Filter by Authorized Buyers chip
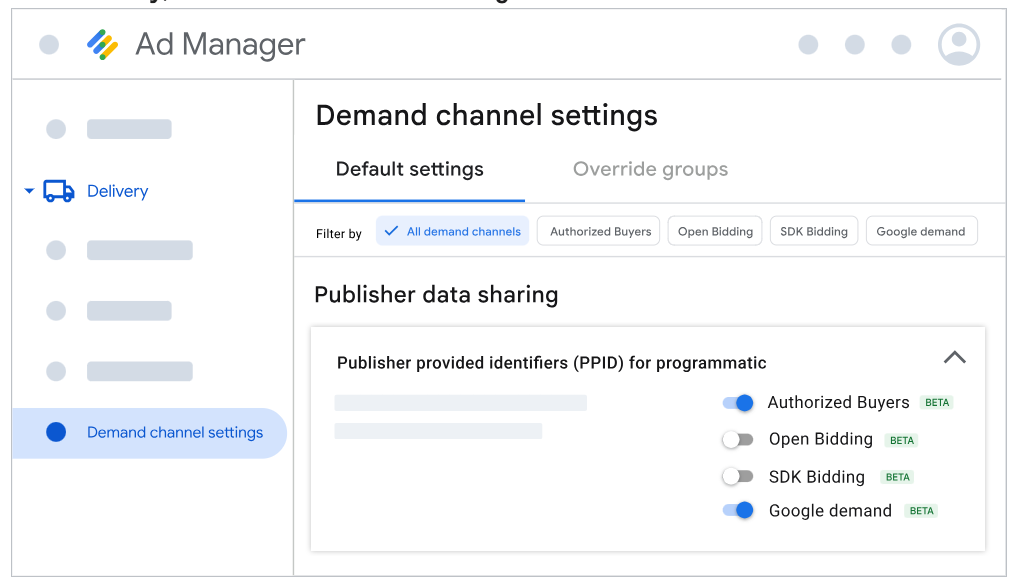 click(599, 231)
